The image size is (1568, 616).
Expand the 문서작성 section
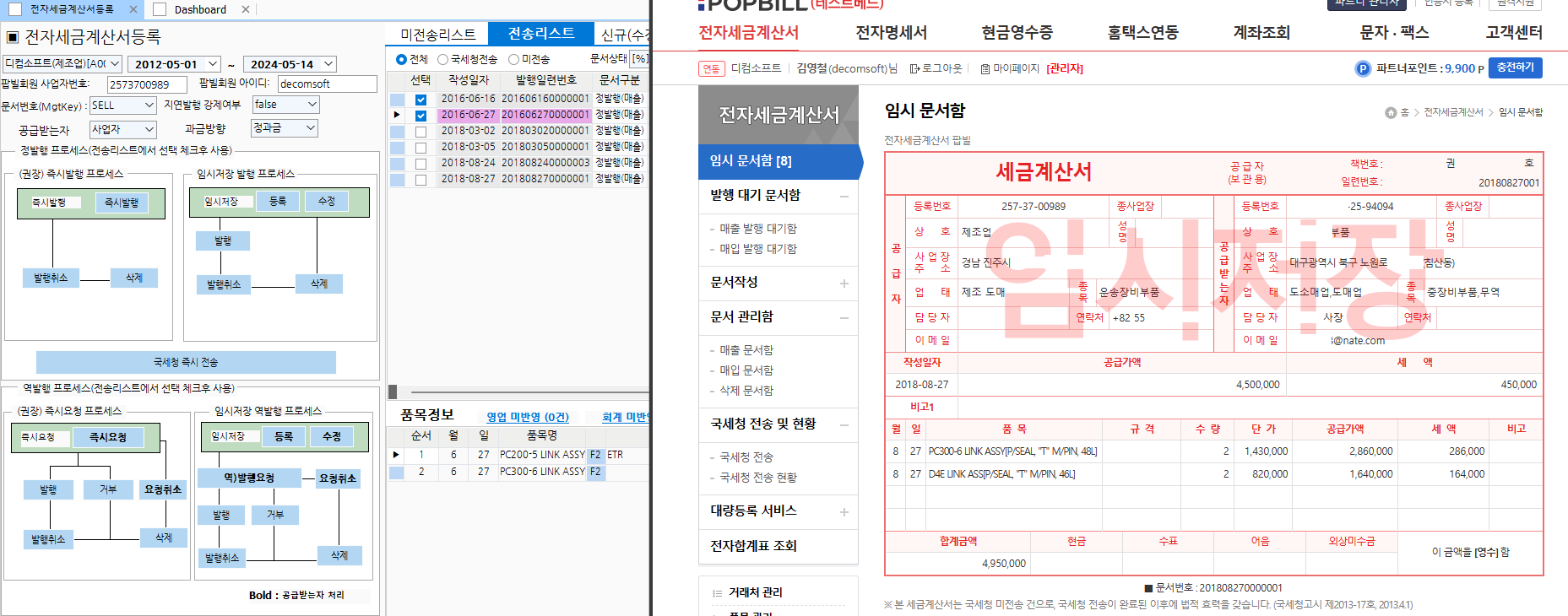click(x=844, y=284)
